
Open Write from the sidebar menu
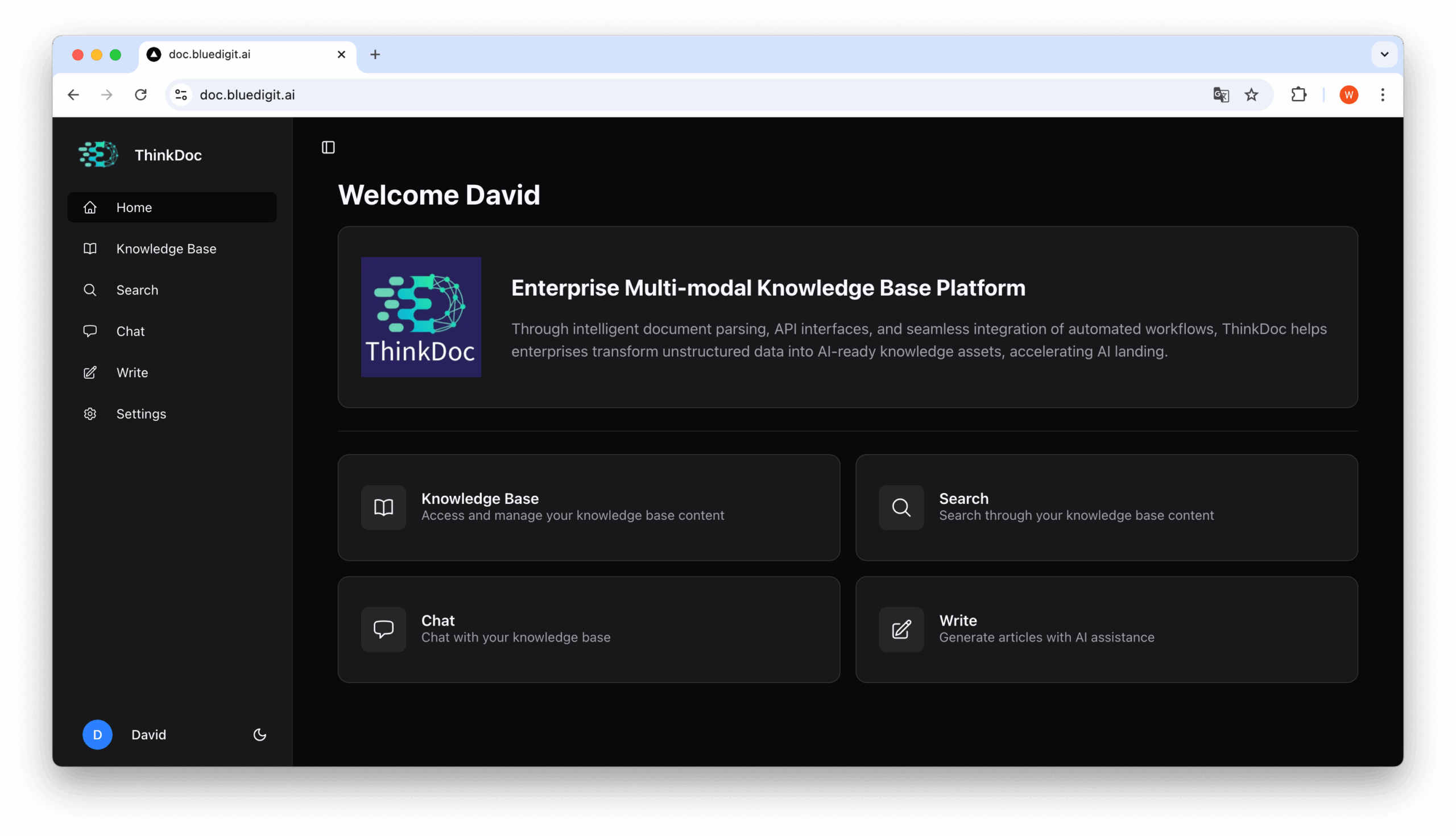tap(172, 373)
